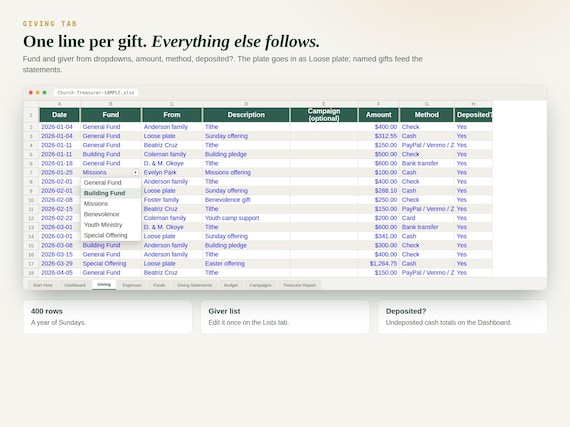
Task: Switch to the Funds sheet tab
Action: (159, 285)
